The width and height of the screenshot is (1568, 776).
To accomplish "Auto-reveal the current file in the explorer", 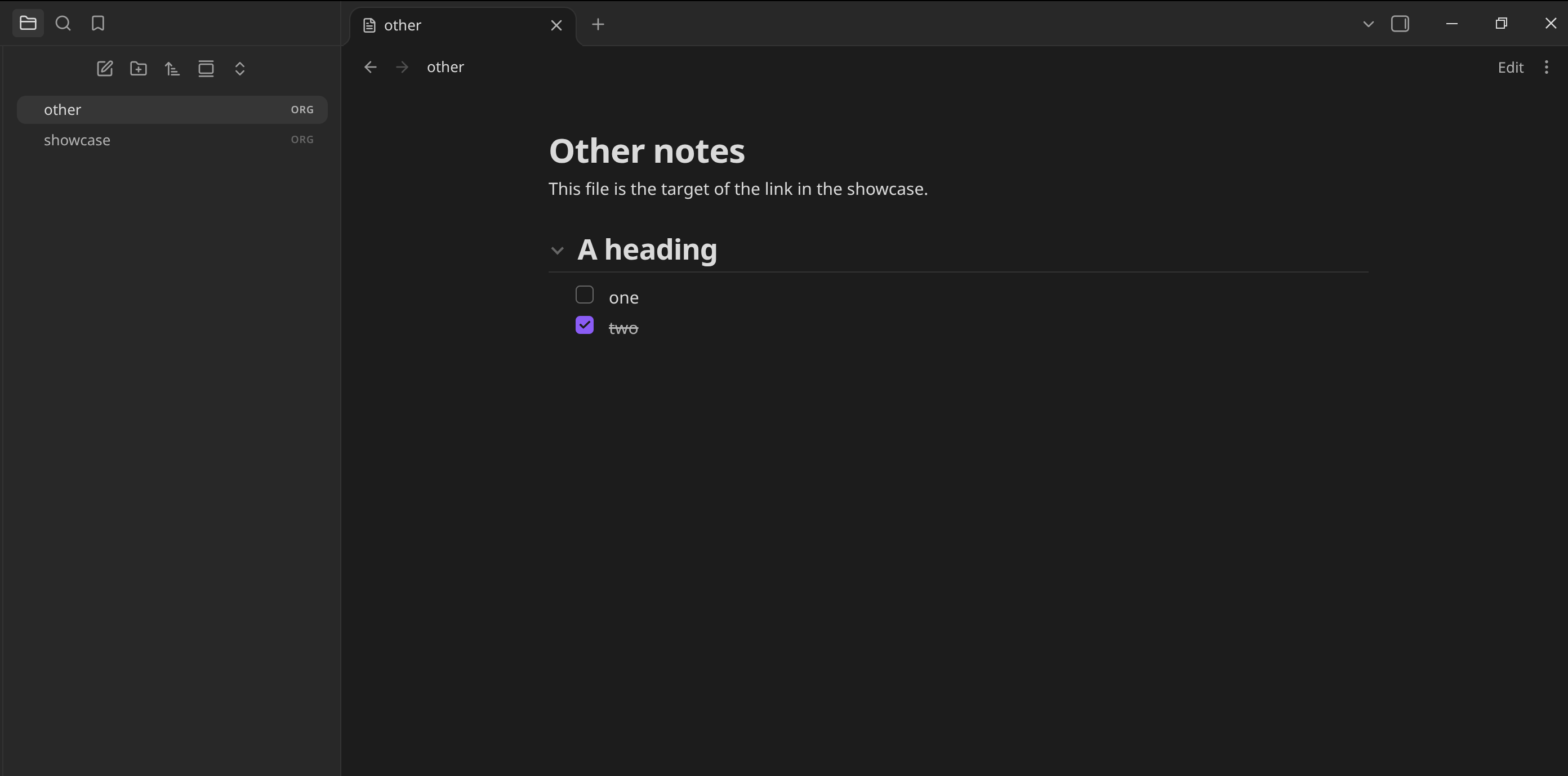I will coord(206,68).
